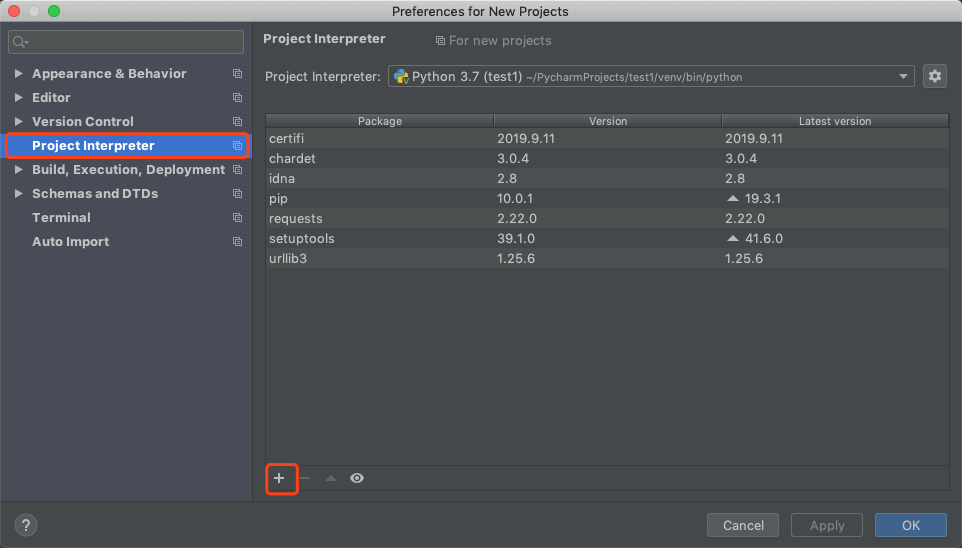This screenshot has width=962, height=548.
Task: Click the upgrade package arrow icon
Action: click(x=331, y=478)
